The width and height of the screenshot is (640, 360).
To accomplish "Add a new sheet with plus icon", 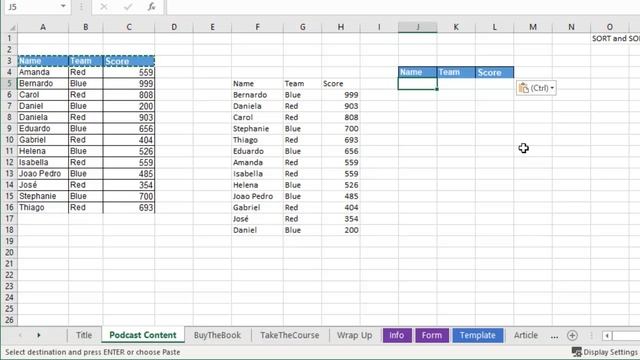I will click(572, 336).
